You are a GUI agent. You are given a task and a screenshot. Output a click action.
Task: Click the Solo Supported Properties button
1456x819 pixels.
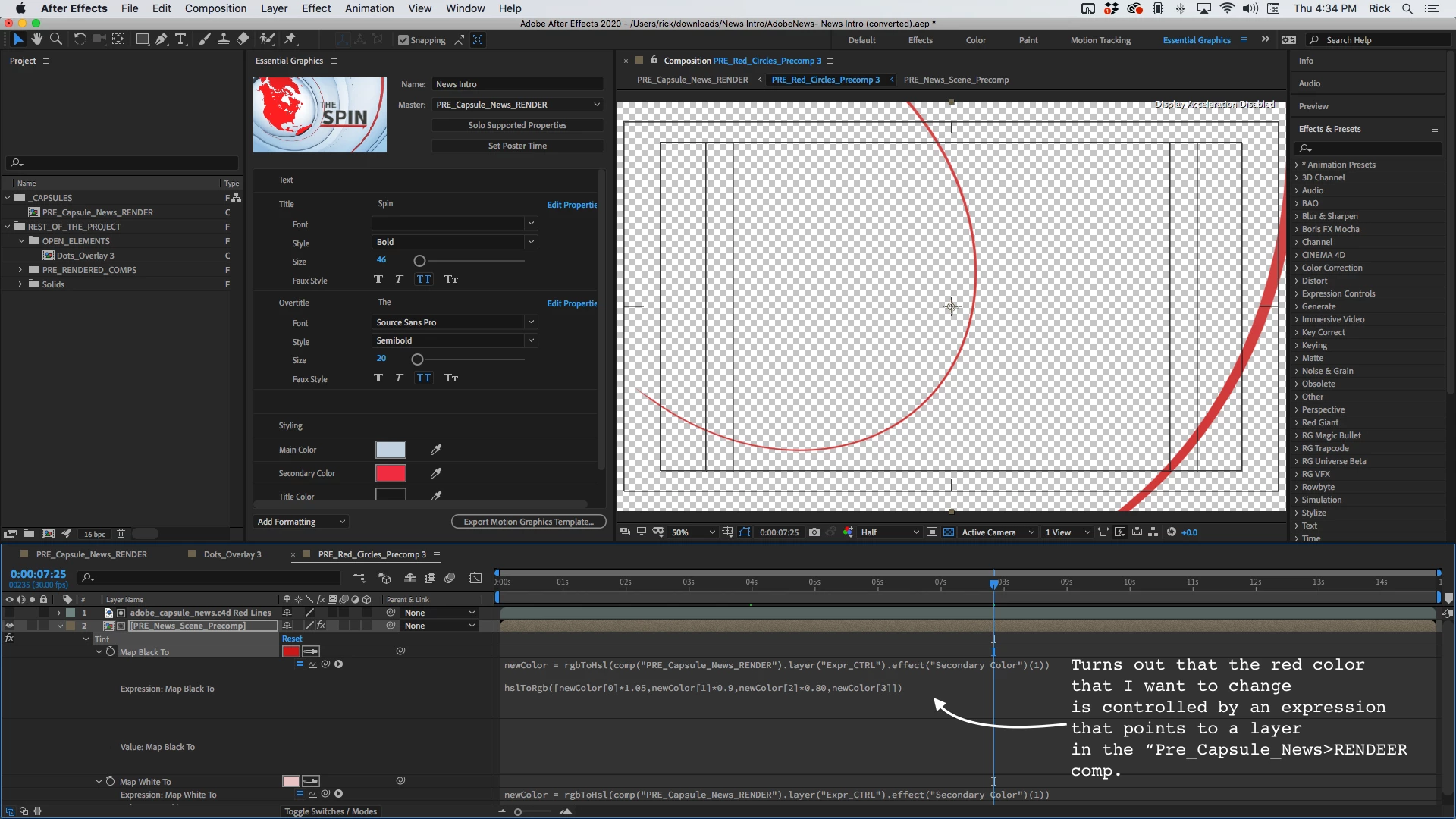click(517, 125)
